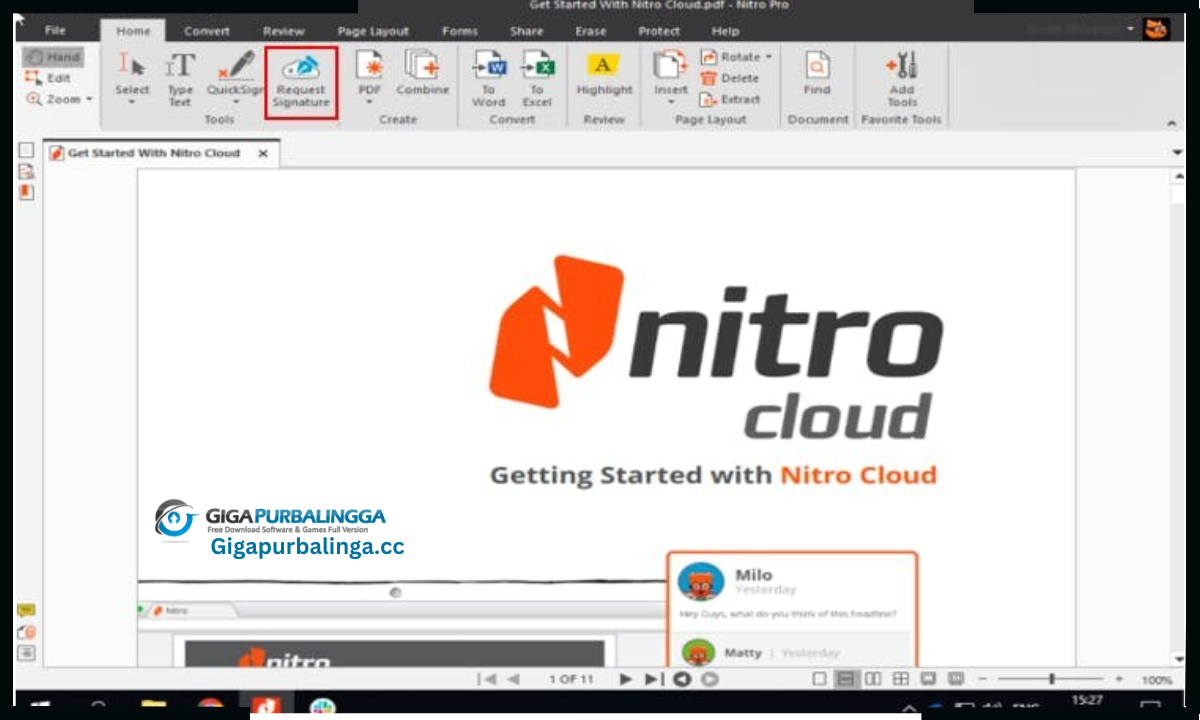Open the Comments pane icon
The width and height of the screenshot is (1200, 720).
(26, 610)
